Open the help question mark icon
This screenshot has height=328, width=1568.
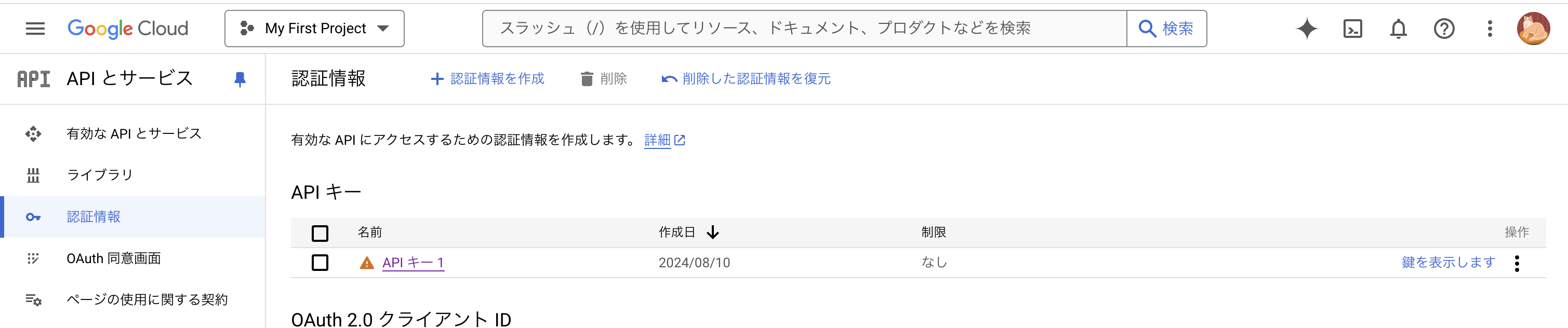click(1444, 28)
